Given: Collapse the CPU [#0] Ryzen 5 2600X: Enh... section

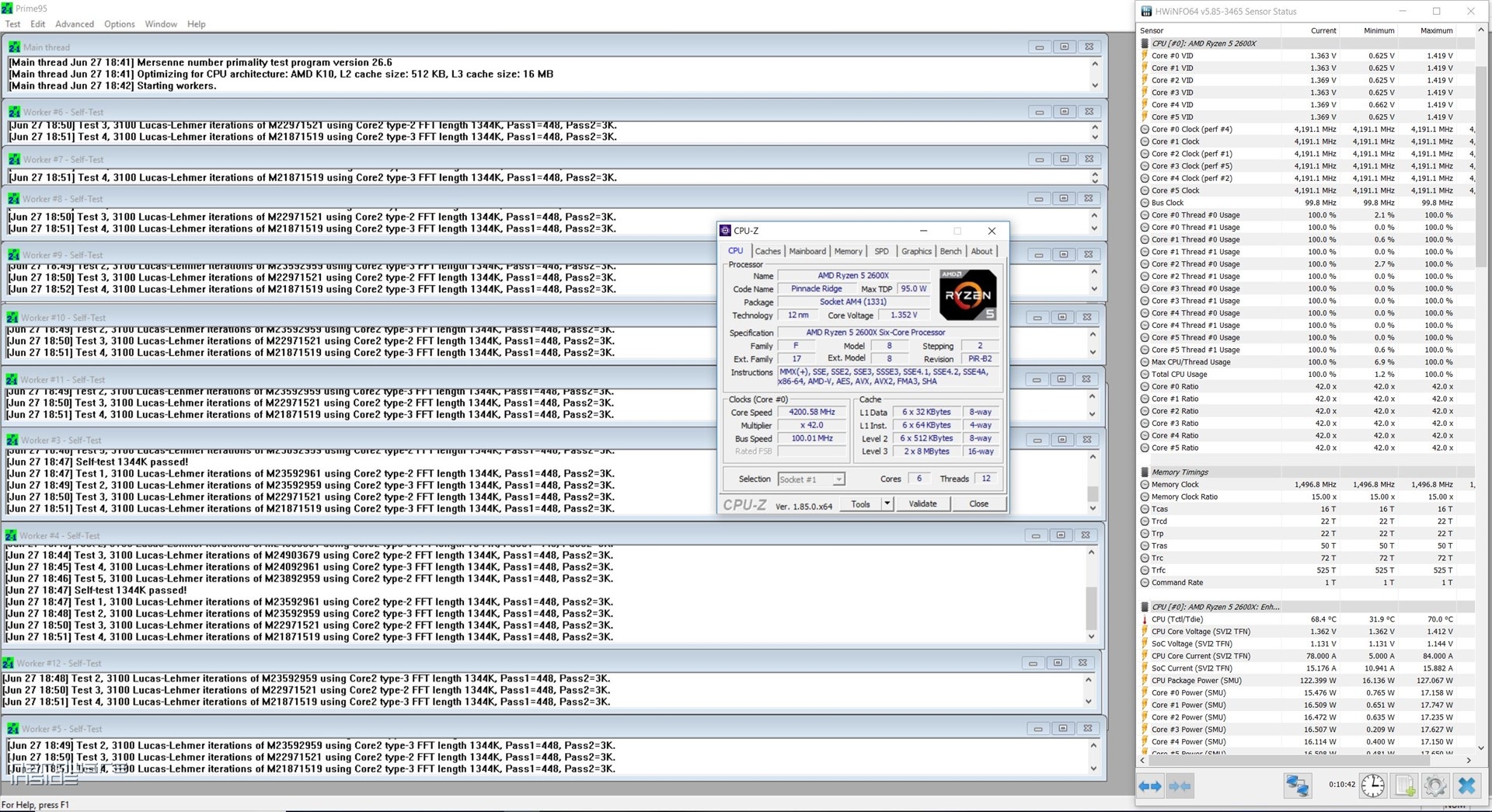Looking at the screenshot, I should pyautogui.click(x=1145, y=607).
